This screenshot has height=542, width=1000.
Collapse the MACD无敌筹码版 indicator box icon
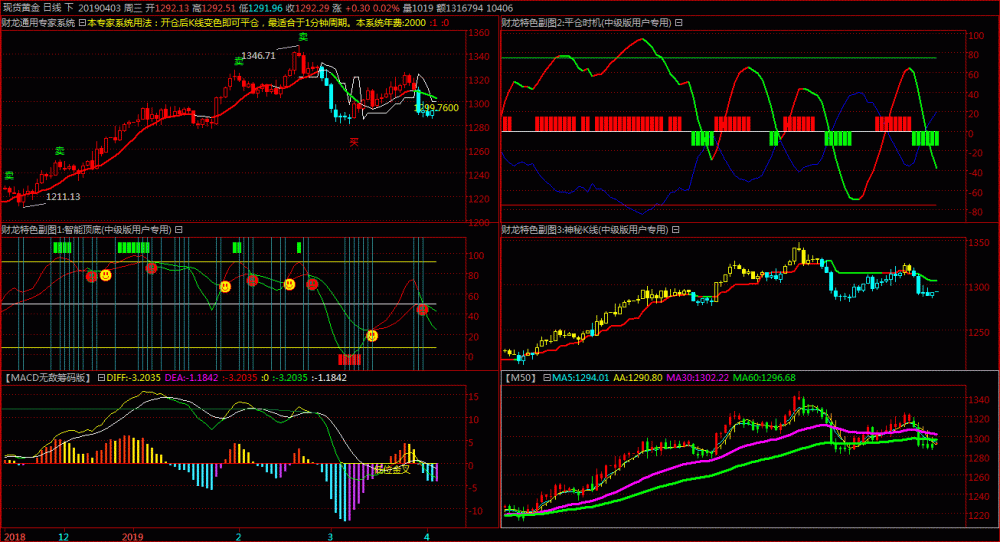coord(101,377)
